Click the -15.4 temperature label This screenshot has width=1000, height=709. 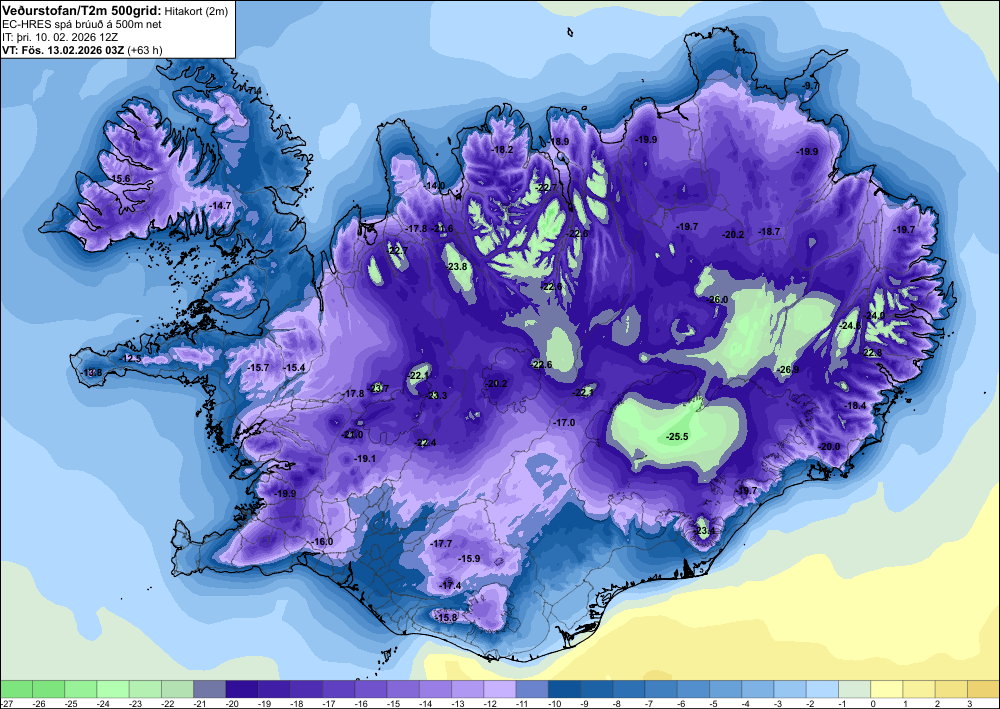point(295,368)
